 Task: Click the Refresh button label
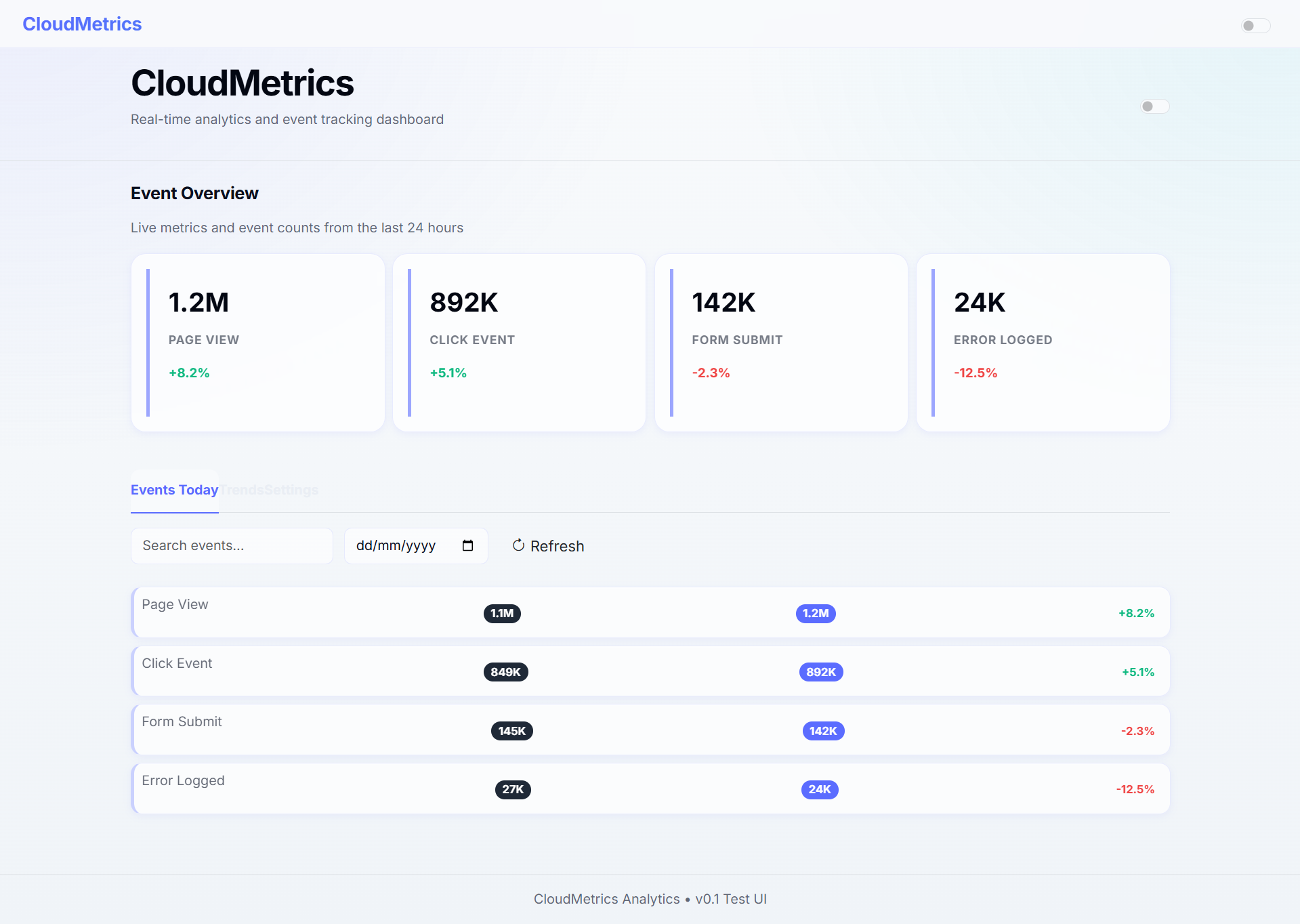click(x=557, y=546)
